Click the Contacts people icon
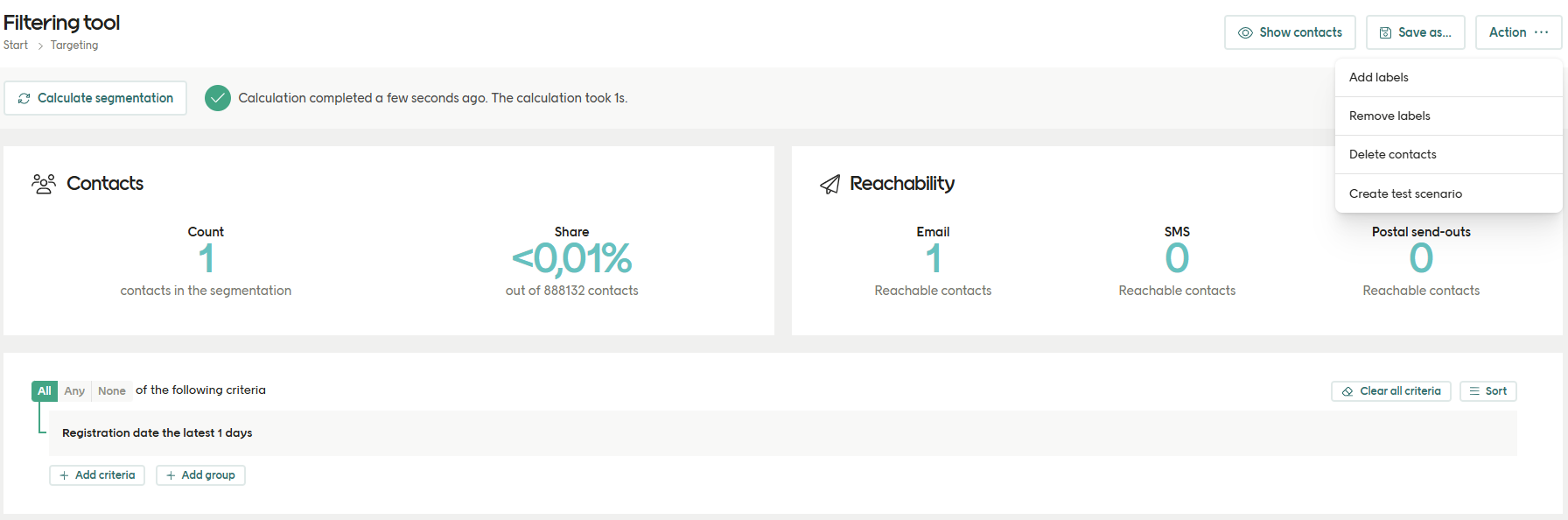This screenshot has height=520, width=1568. point(44,184)
